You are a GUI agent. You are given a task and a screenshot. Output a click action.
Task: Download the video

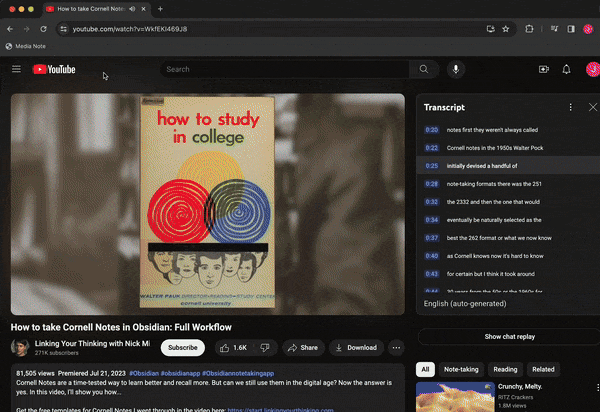(356, 348)
